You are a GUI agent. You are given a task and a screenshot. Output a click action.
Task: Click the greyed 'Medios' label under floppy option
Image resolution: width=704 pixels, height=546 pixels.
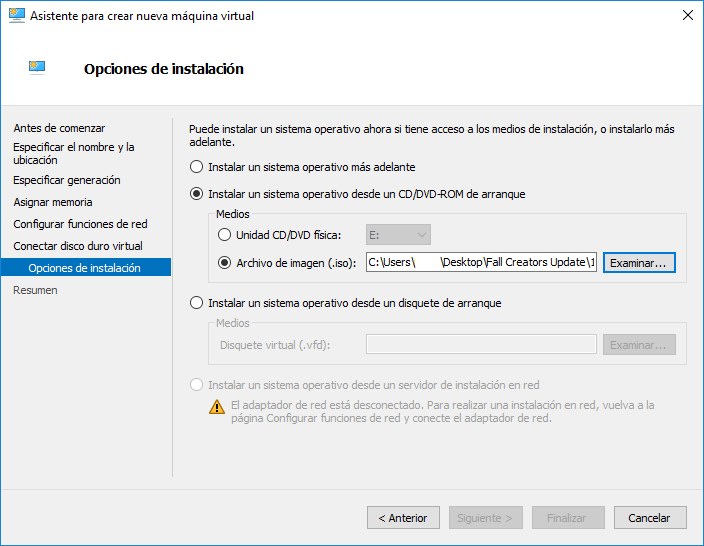pyautogui.click(x=233, y=323)
